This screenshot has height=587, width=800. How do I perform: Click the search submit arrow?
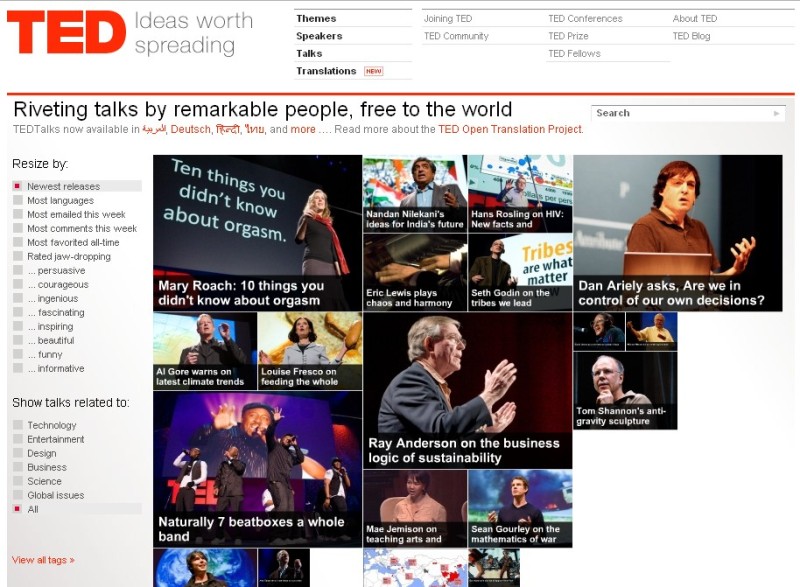click(x=777, y=113)
